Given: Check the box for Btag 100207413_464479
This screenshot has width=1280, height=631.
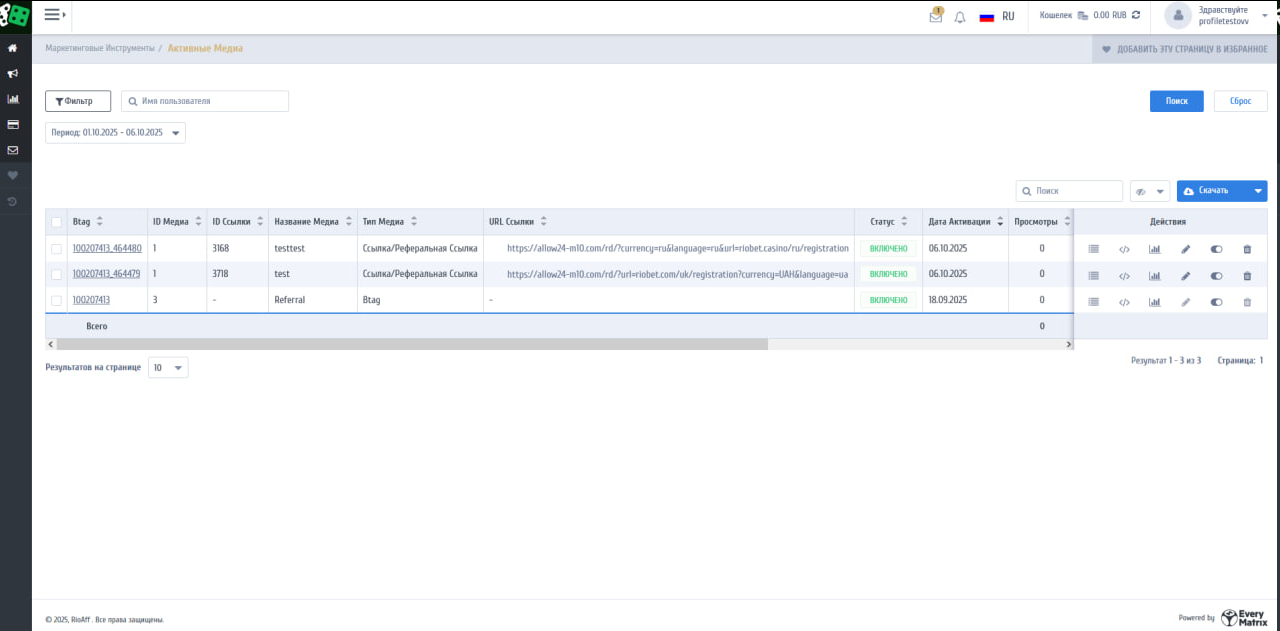Looking at the screenshot, I should pyautogui.click(x=57, y=275).
